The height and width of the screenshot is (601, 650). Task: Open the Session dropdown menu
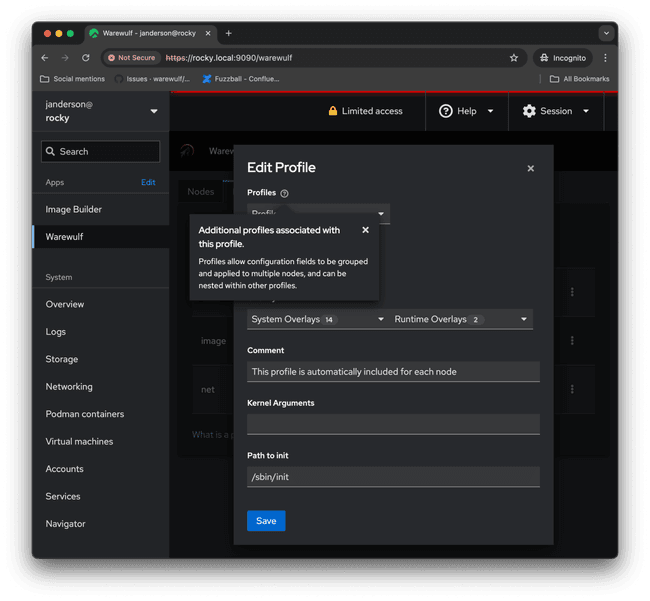(x=556, y=111)
